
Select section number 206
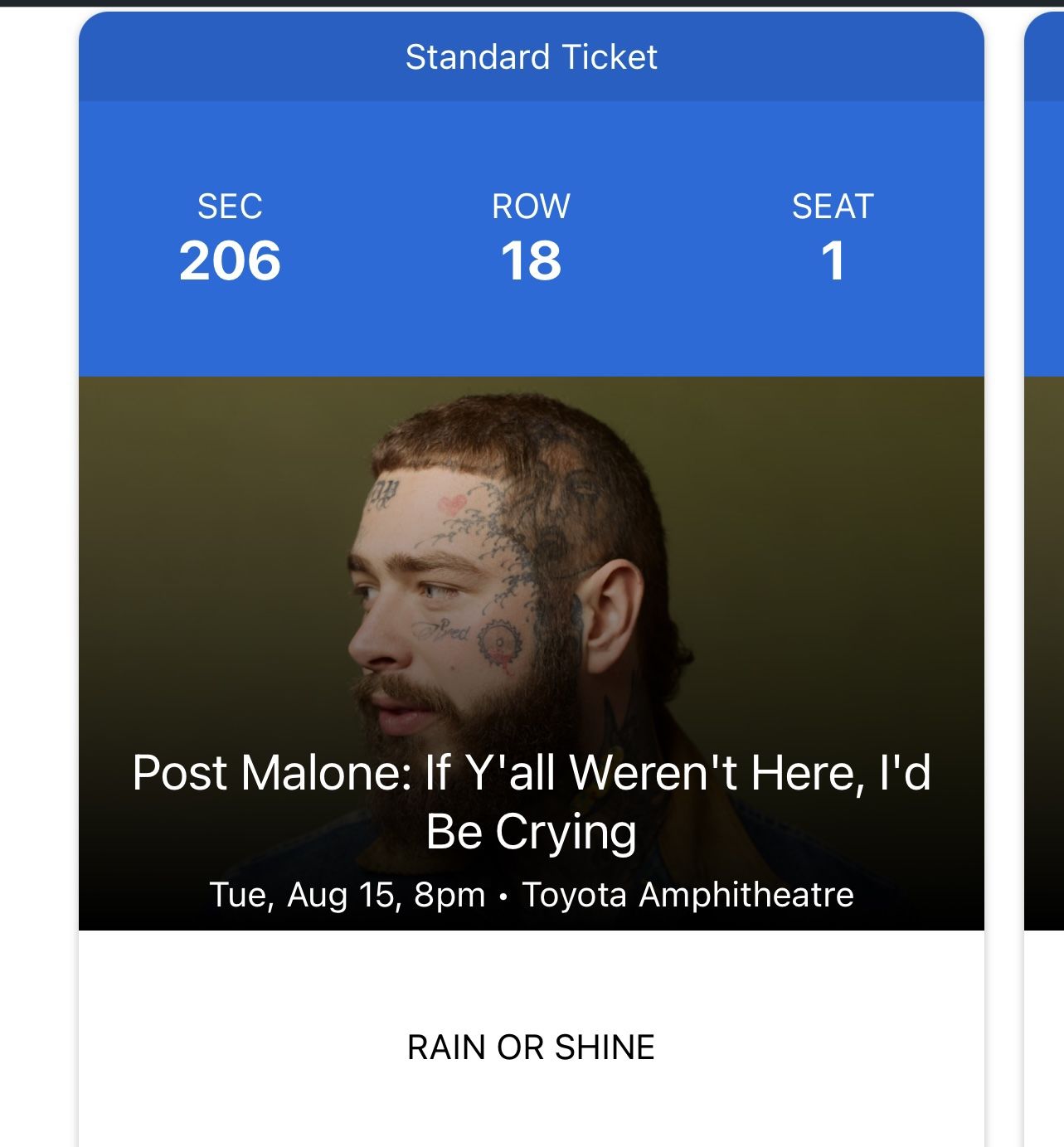point(230,260)
